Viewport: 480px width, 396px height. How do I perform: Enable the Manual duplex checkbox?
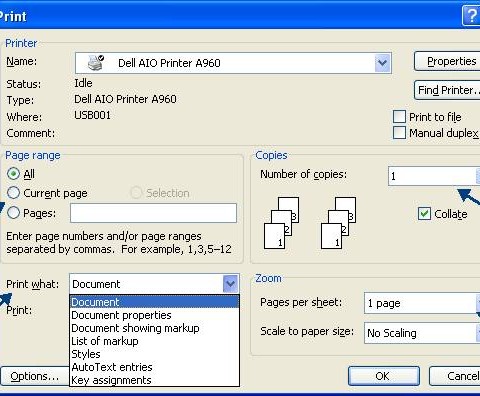coord(399,133)
